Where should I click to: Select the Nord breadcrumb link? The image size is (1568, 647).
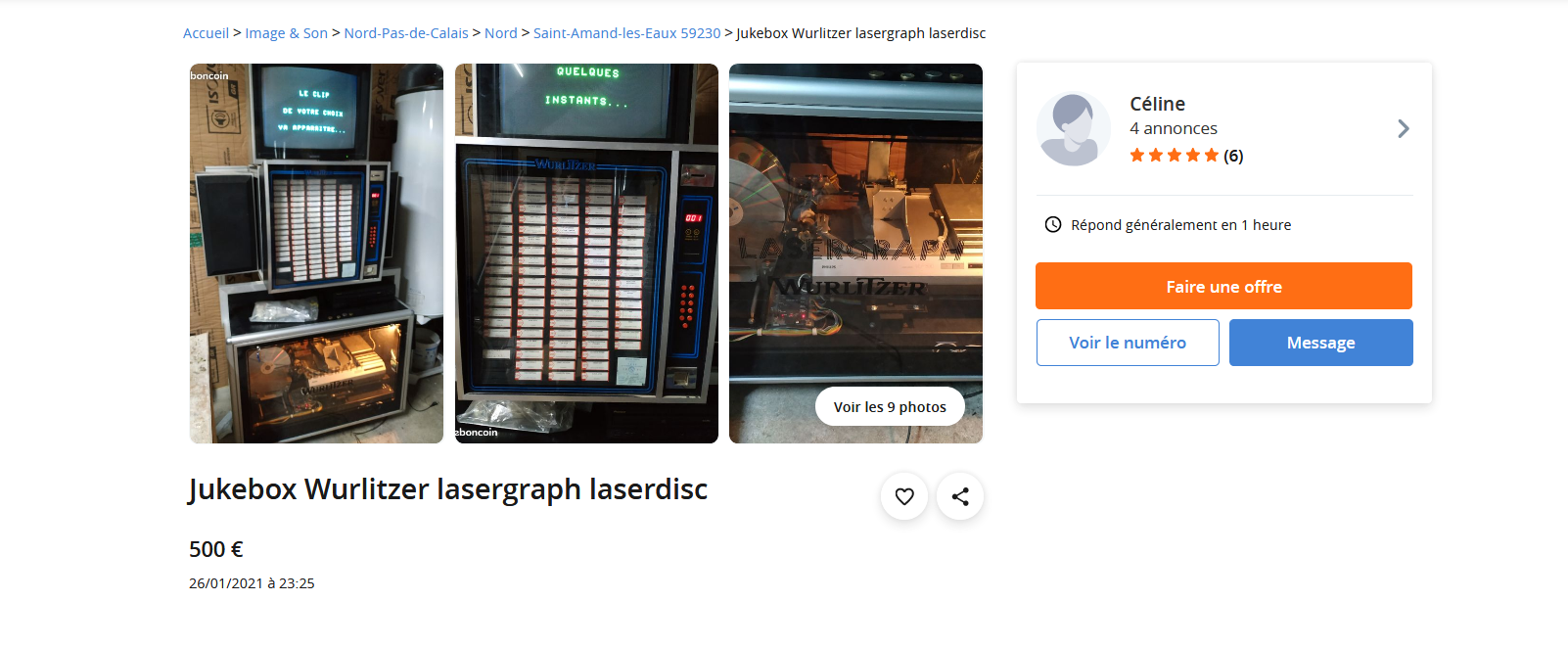point(501,33)
